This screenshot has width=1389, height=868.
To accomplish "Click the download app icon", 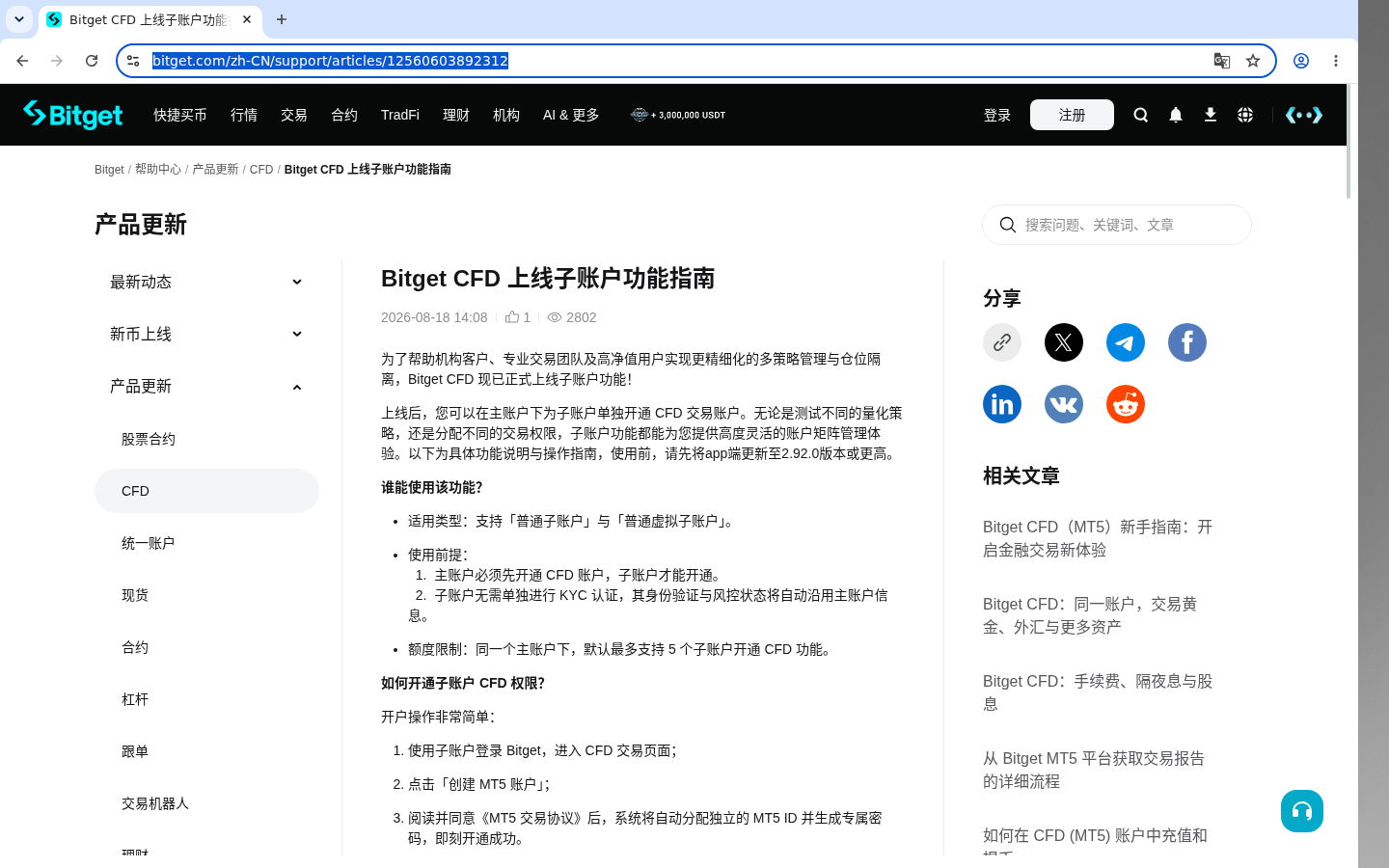I will coord(1211,115).
